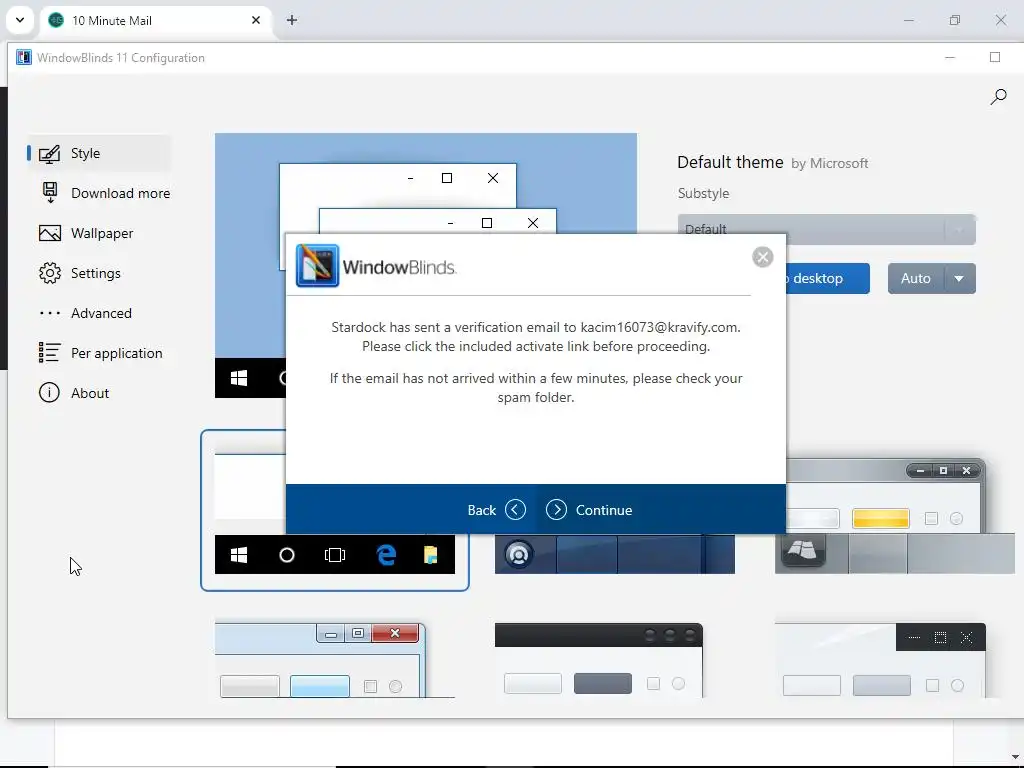Click the Continue arrow circle icon
The image size is (1024, 768).
pyautogui.click(x=556, y=509)
